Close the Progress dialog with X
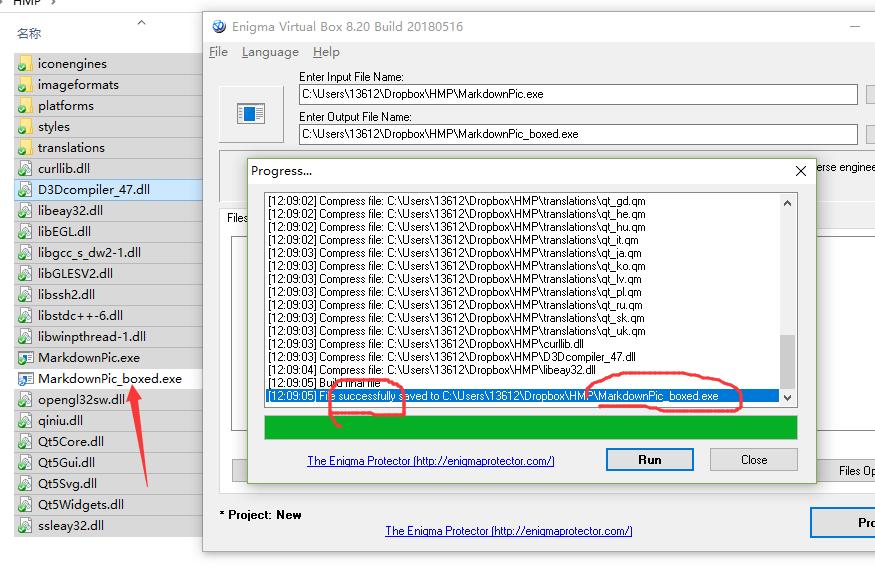 tap(800, 171)
